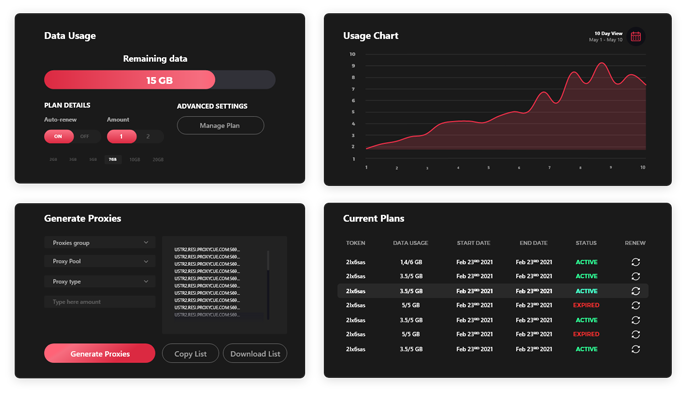Open the Proxy type dropdown
Image resolution: width=686 pixels, height=394 pixels.
click(100, 282)
